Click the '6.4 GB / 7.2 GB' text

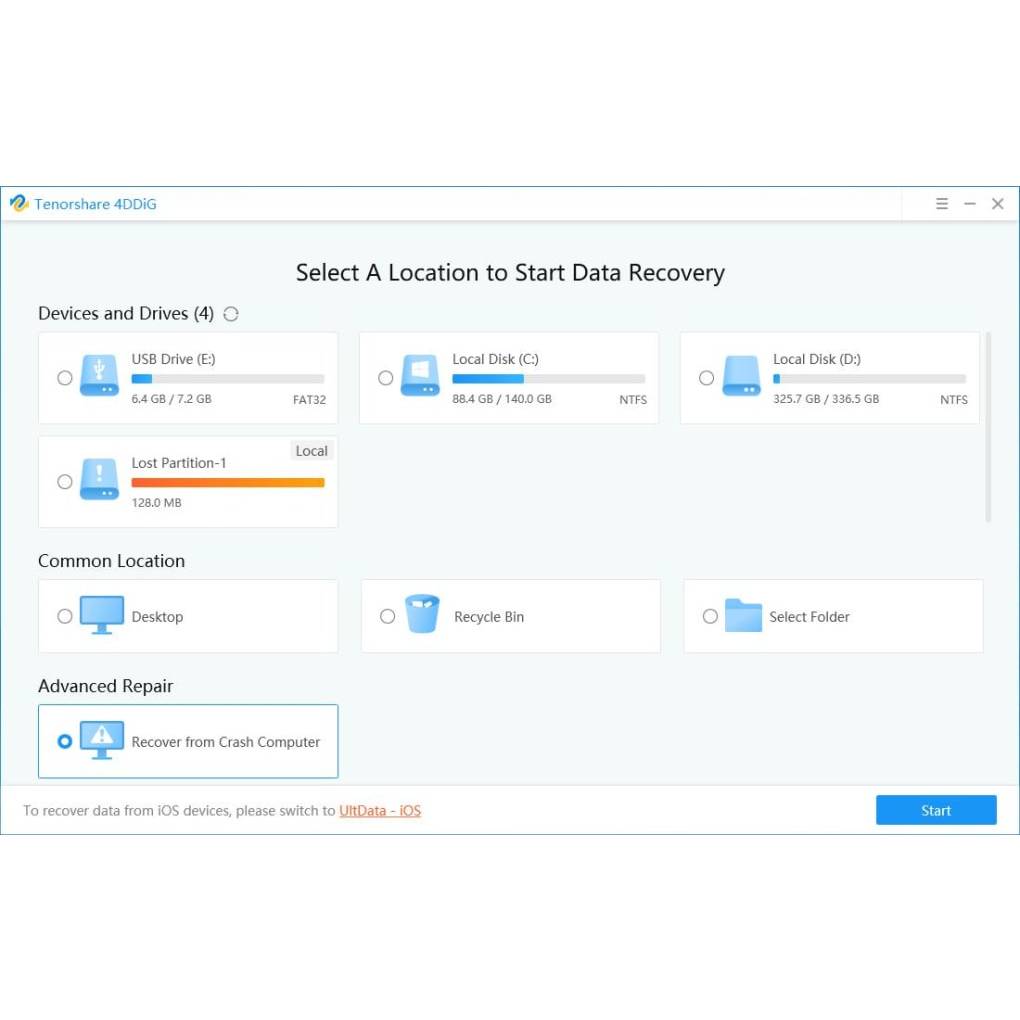[x=171, y=399]
